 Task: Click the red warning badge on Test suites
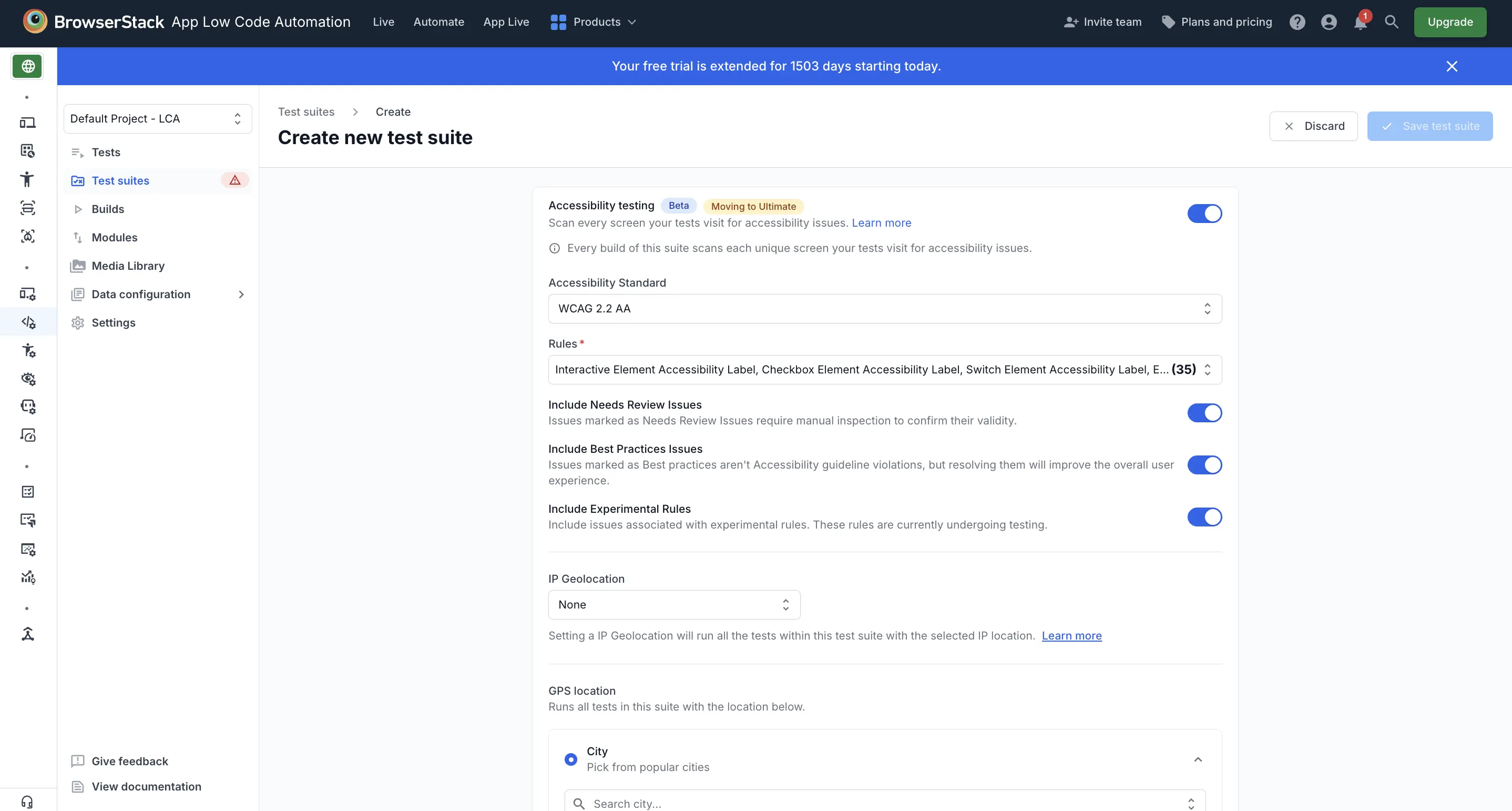[x=235, y=180]
